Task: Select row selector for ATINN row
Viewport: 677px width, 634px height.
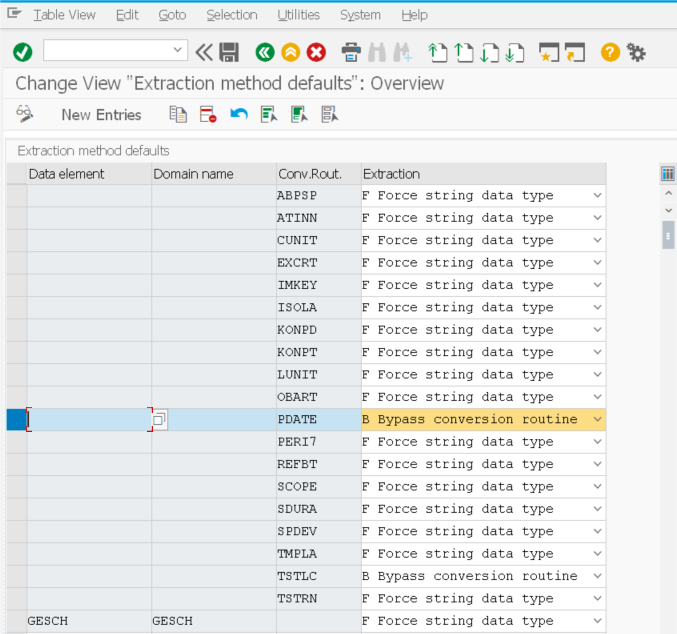Action: pos(16,218)
